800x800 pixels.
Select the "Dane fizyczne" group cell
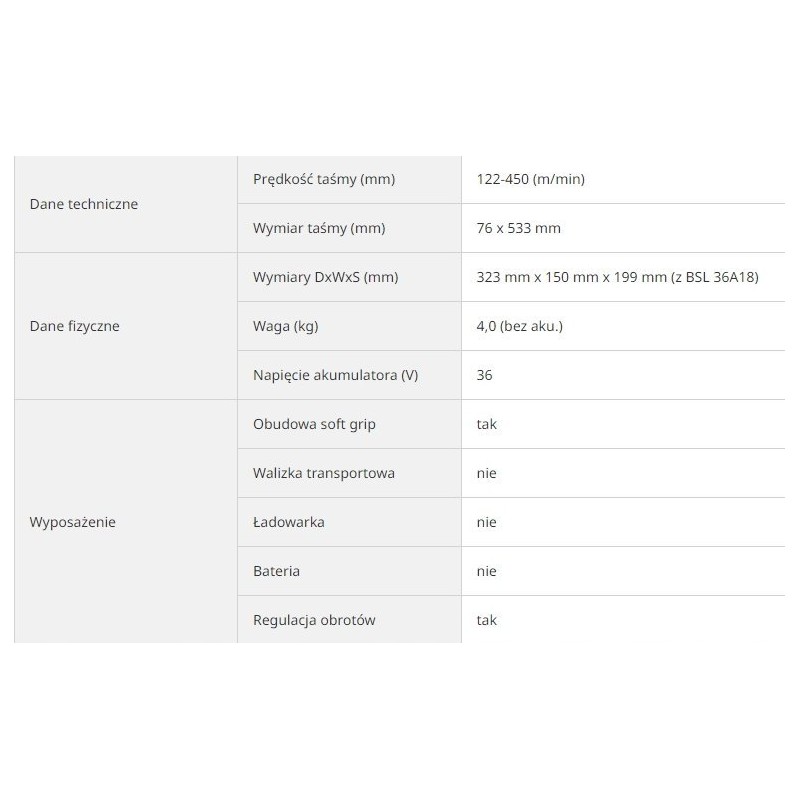(x=76, y=326)
